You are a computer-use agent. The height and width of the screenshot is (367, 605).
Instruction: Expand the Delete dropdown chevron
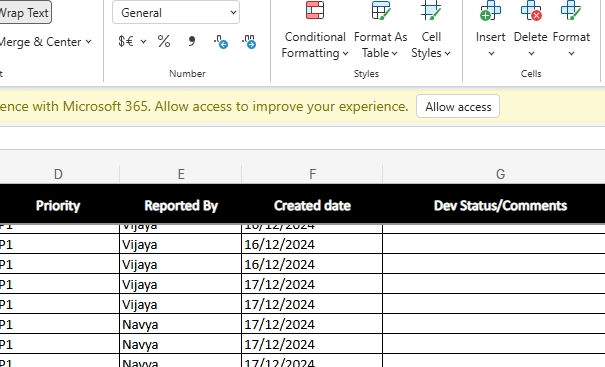[x=531, y=54]
